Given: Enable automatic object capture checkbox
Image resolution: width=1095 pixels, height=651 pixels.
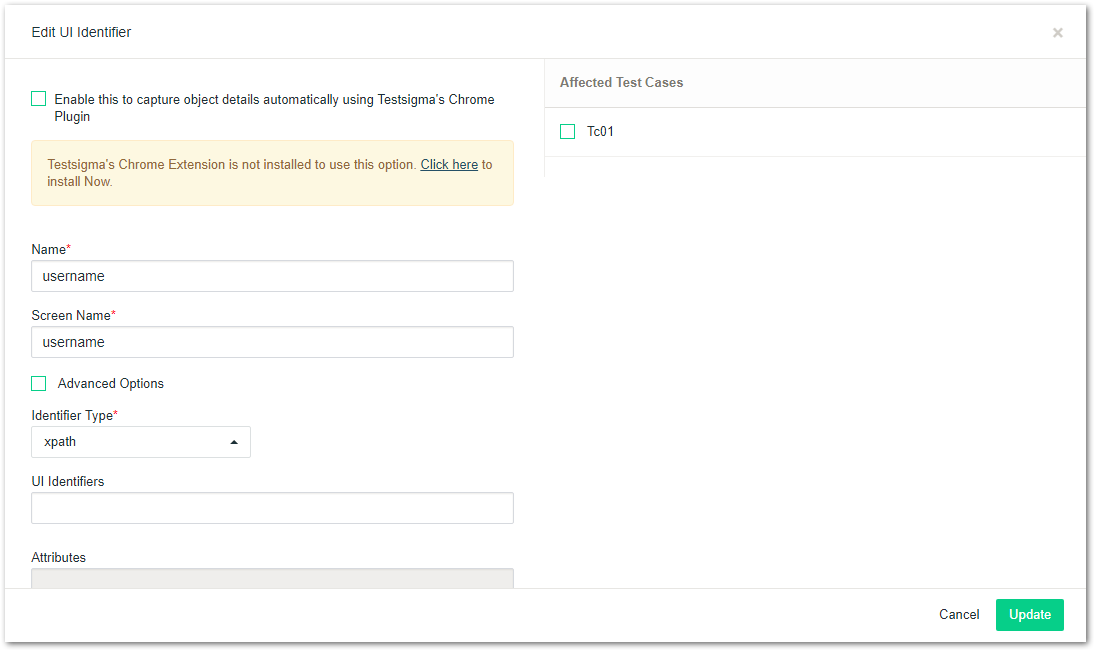Looking at the screenshot, I should pos(39,99).
